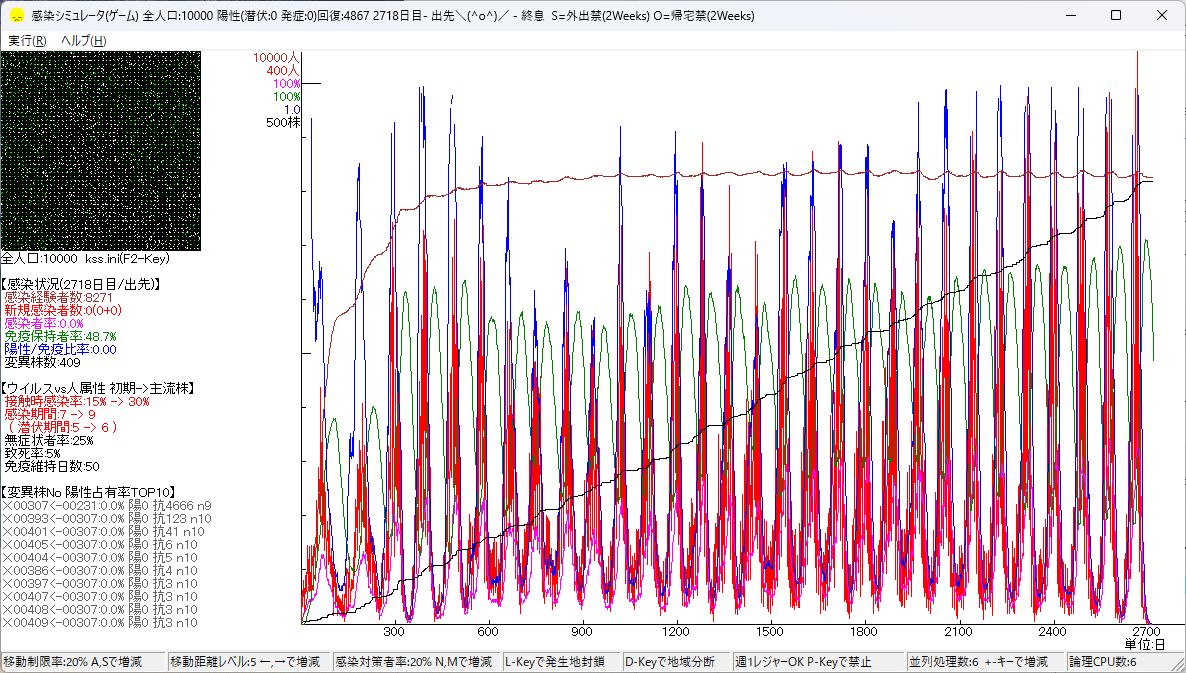Click the 300 day marker on the x-axis

pos(394,632)
